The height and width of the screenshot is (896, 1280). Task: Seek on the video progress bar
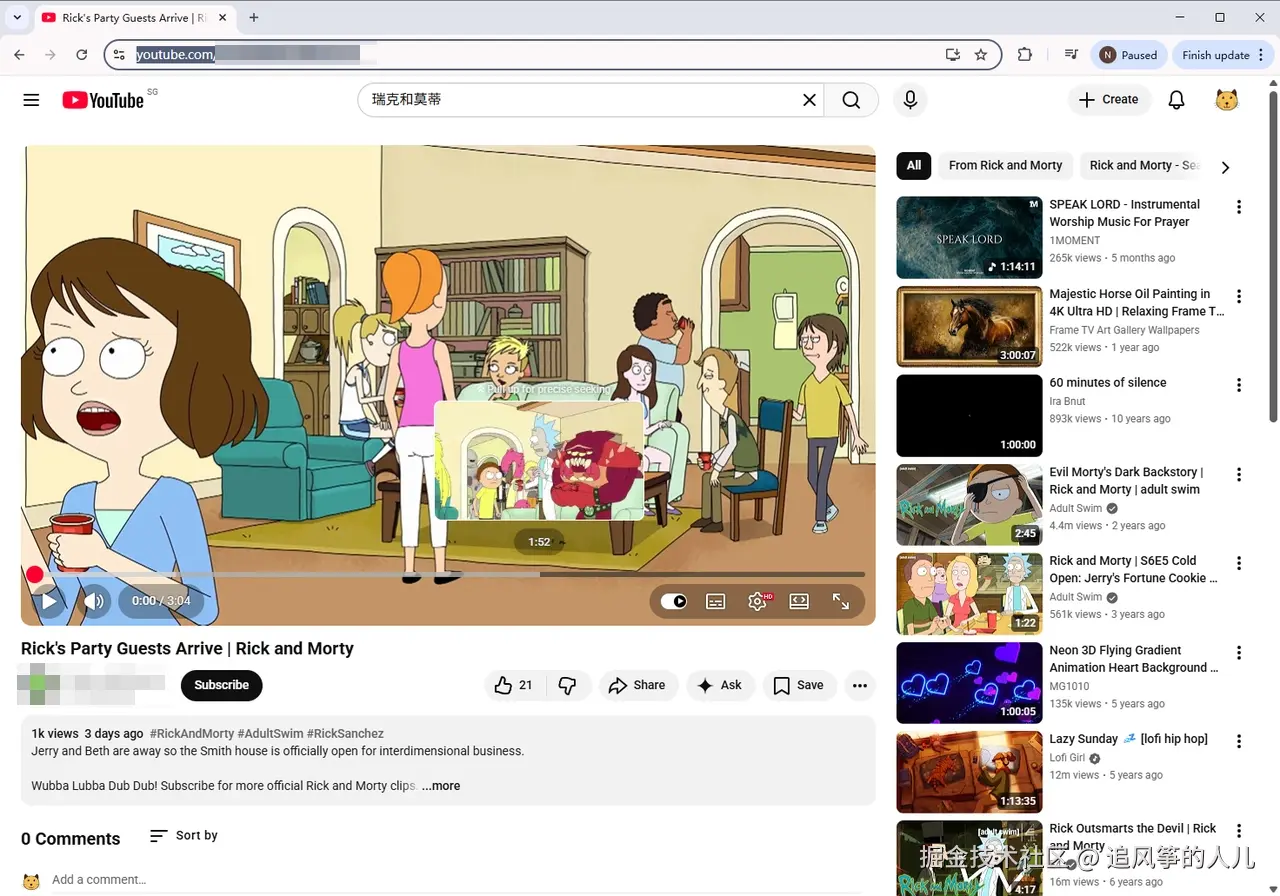coord(449,574)
